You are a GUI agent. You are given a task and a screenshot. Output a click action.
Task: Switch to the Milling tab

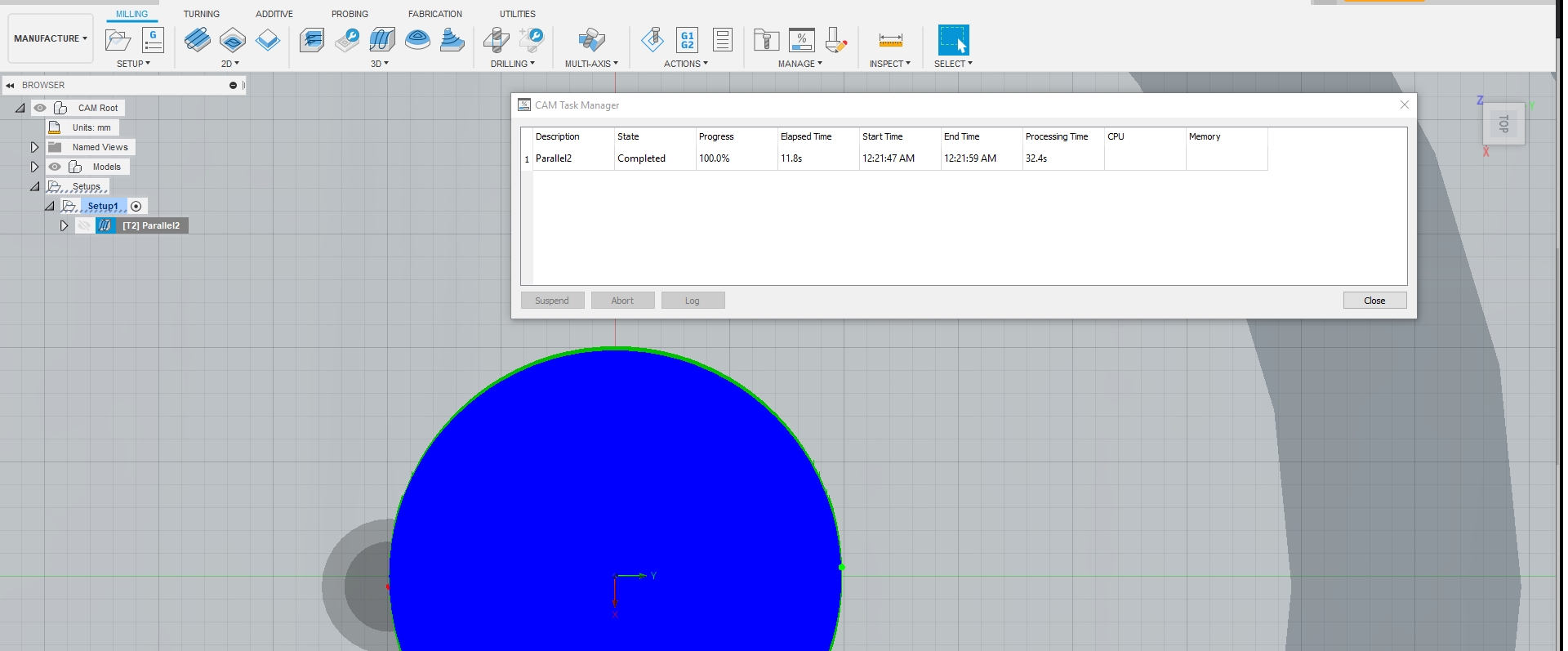coord(131,14)
